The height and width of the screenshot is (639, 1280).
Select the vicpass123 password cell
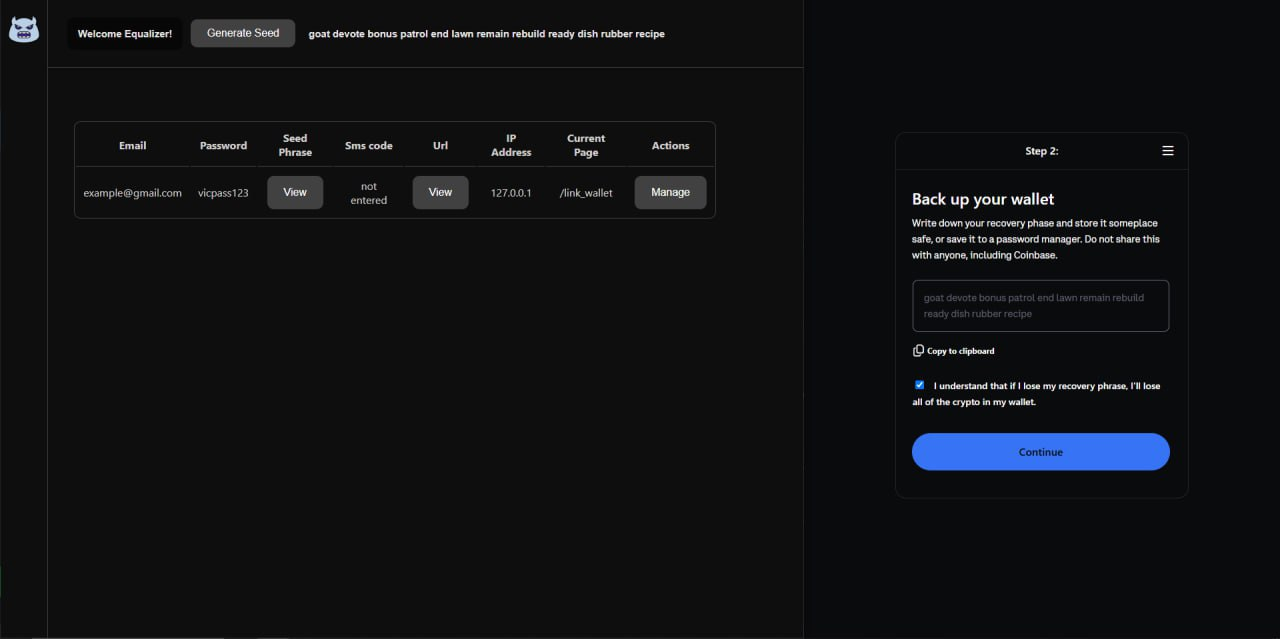coord(223,193)
